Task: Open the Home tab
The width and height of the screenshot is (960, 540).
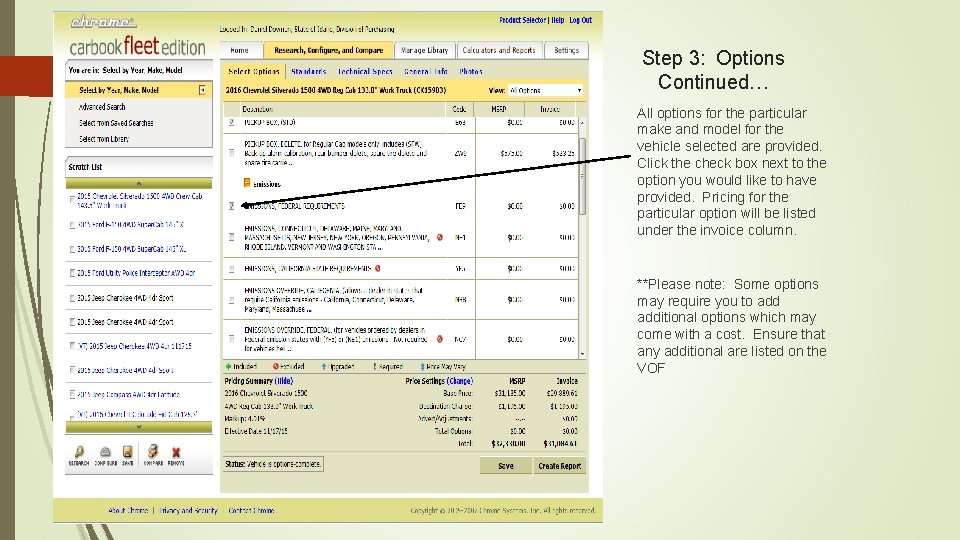Action: coord(239,50)
